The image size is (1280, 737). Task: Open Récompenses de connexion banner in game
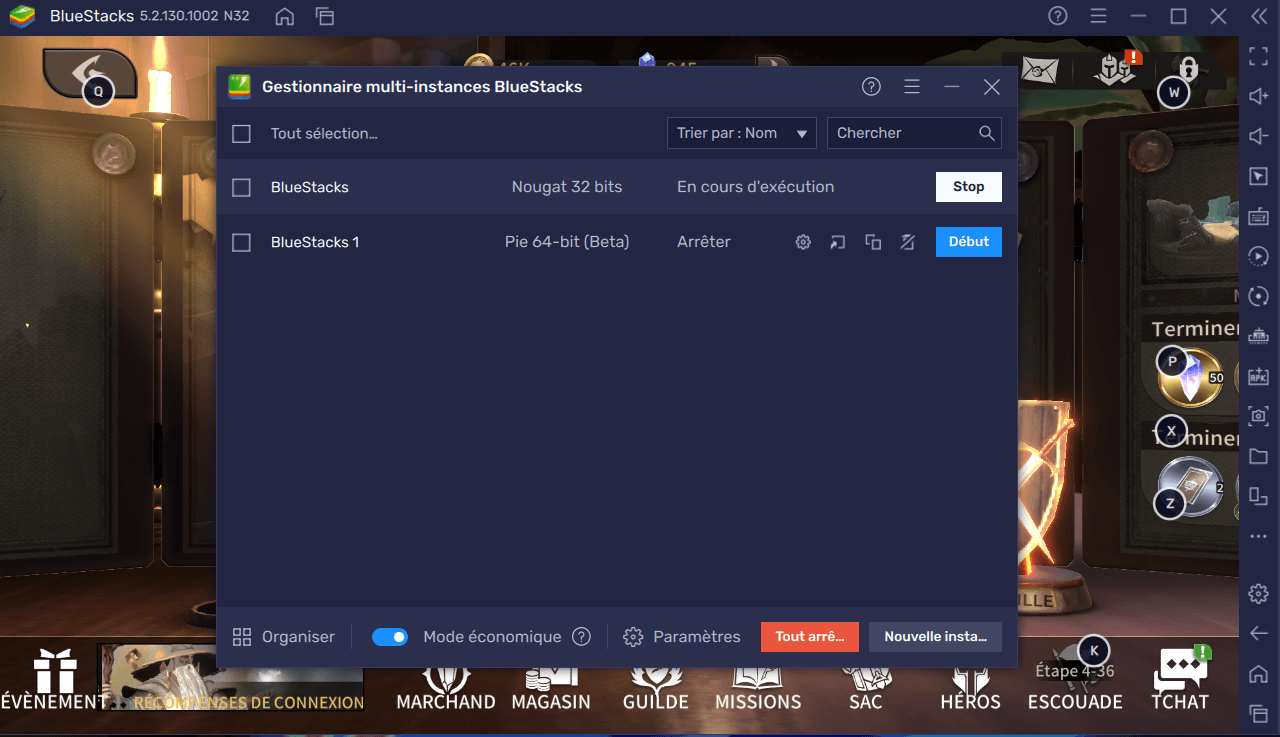[231, 677]
